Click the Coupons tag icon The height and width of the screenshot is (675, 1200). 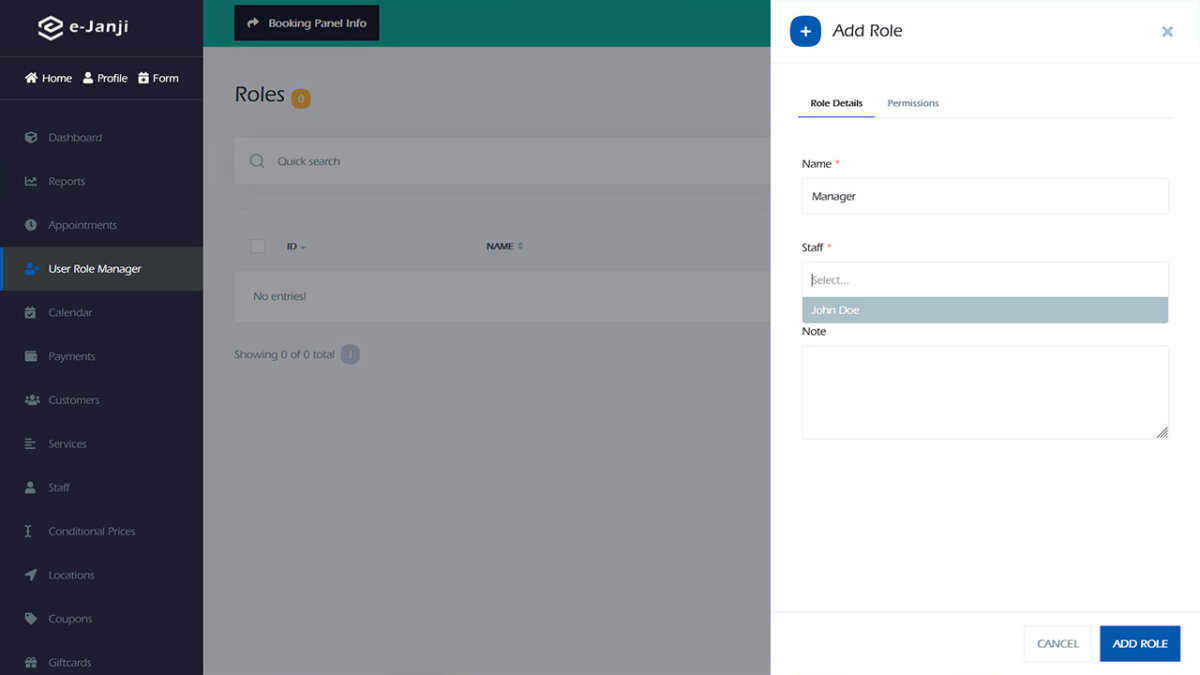click(x=30, y=619)
